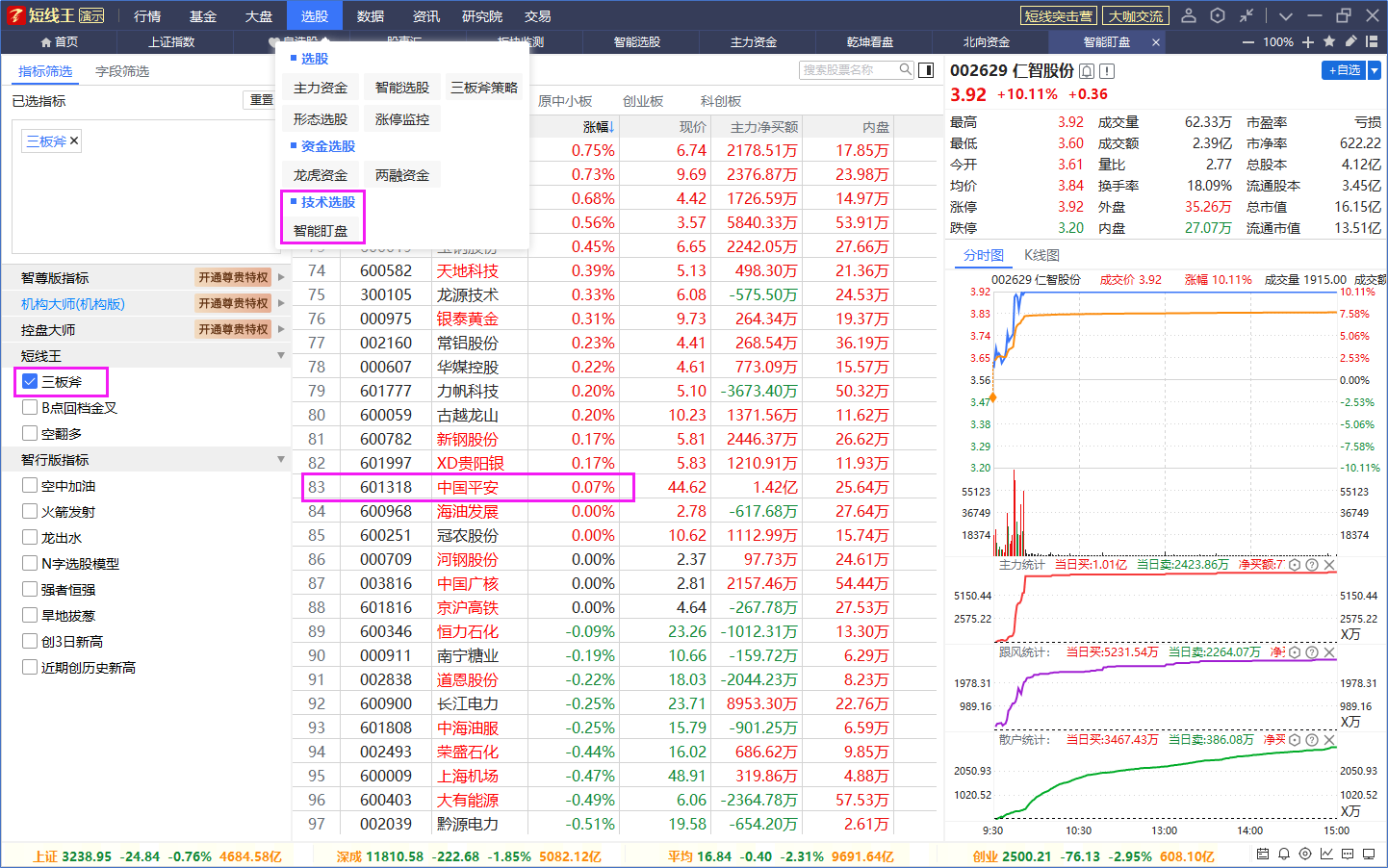Select the 中国平安 row in the stock list
Viewport: 1388px width, 868px height.
tap(614, 487)
